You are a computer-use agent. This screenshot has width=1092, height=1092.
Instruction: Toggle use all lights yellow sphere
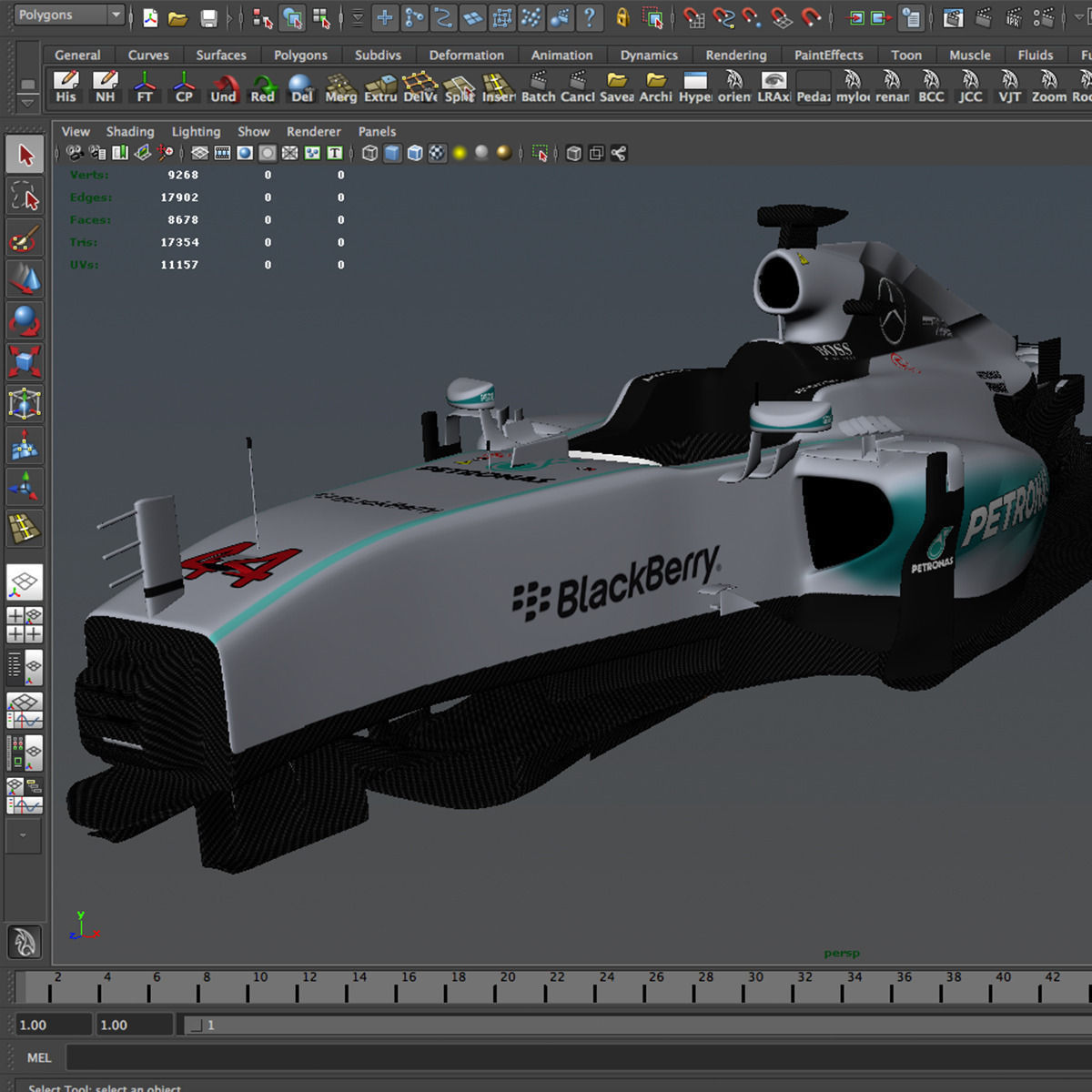(460, 153)
